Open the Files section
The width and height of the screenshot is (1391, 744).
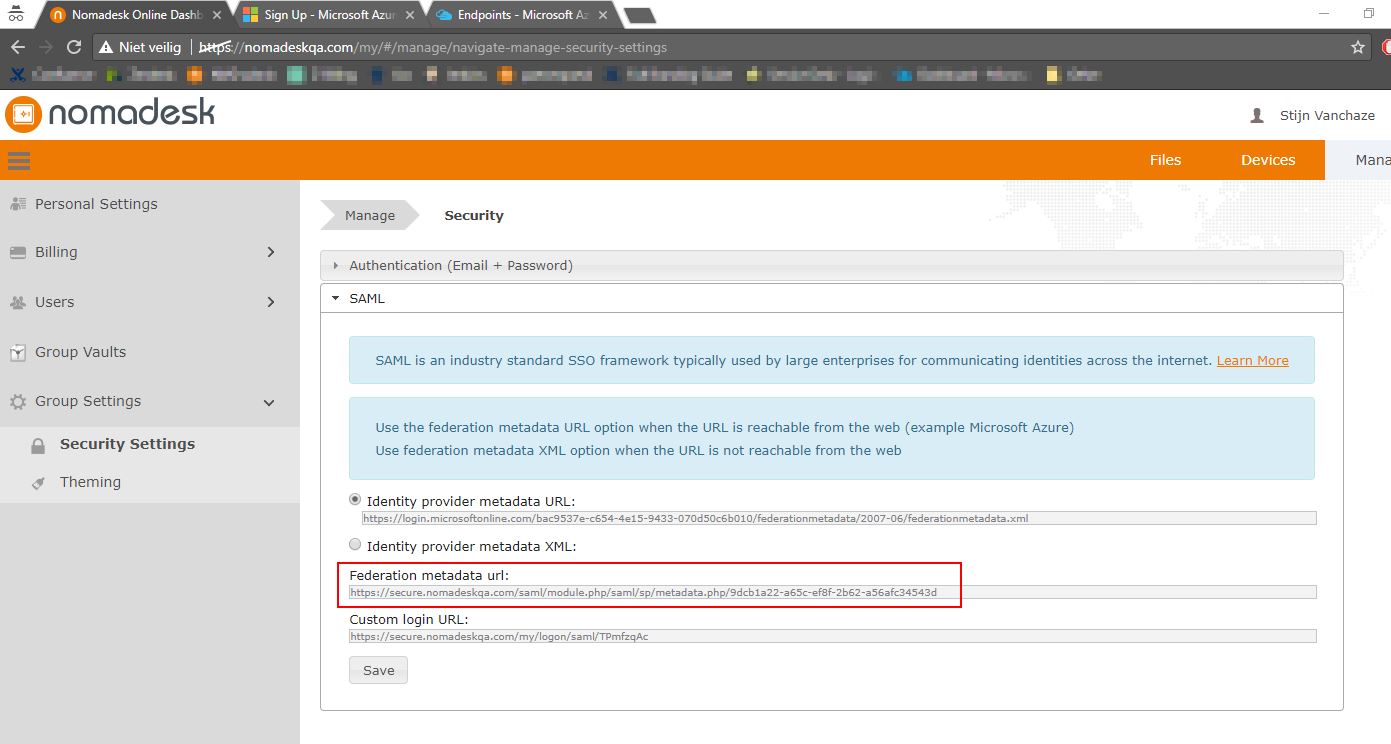tap(1165, 160)
